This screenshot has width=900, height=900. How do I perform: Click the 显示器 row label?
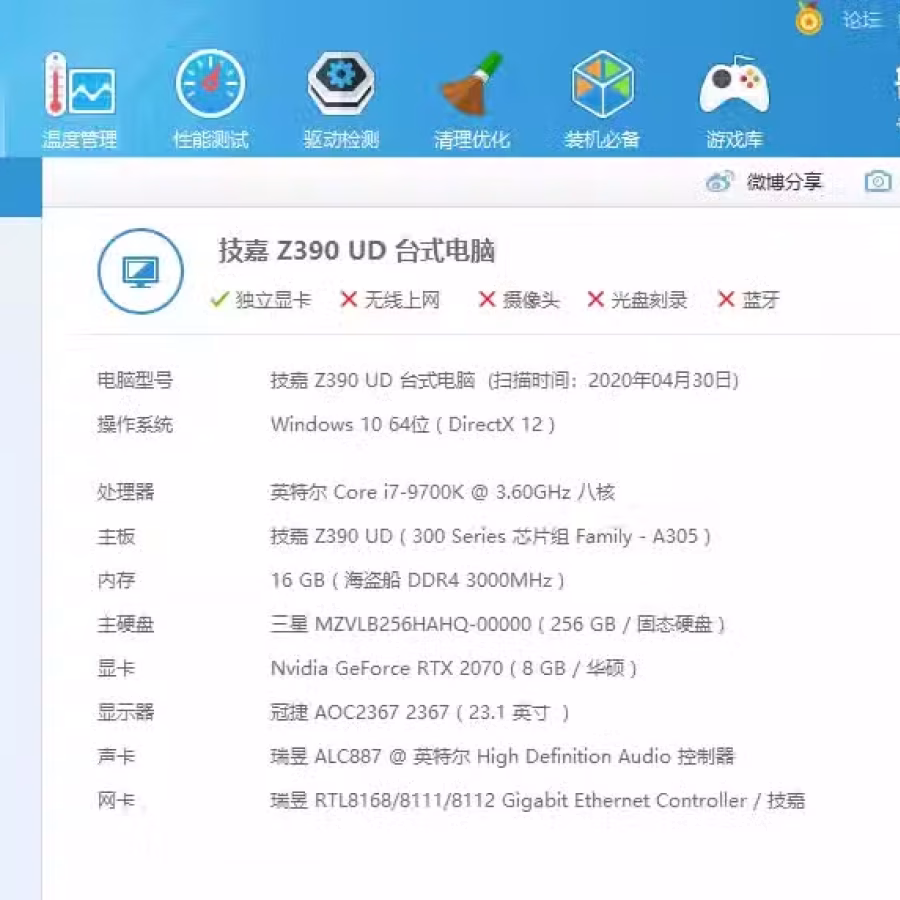click(126, 712)
